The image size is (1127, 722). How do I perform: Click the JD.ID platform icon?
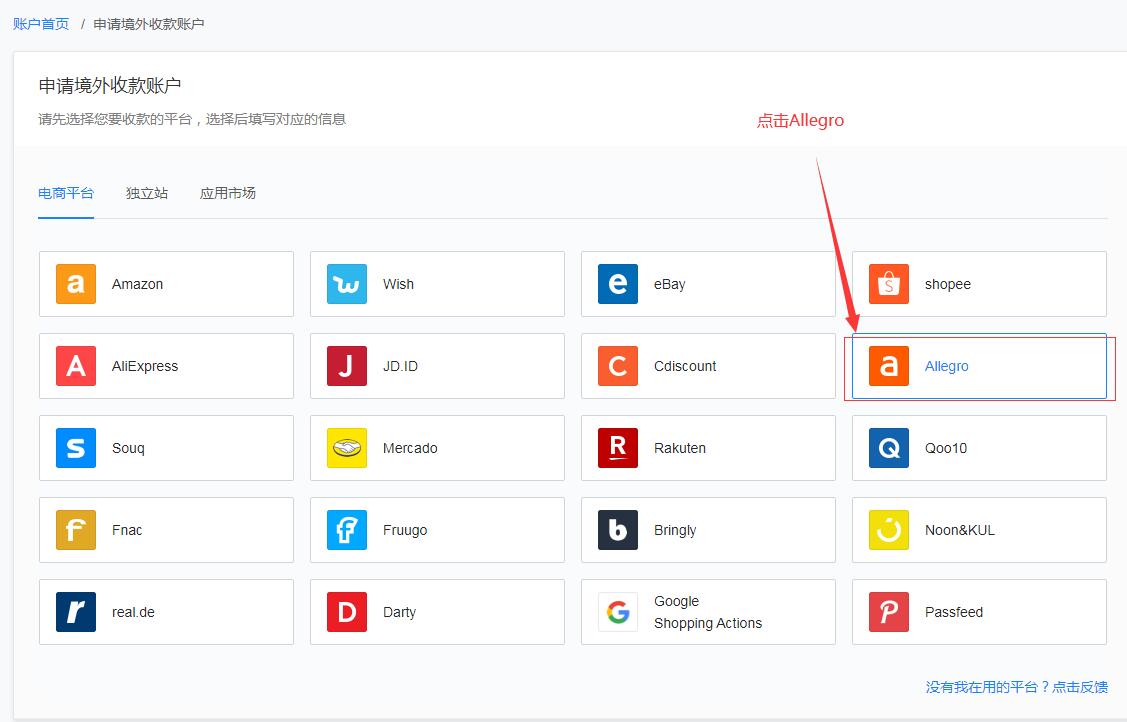tap(346, 366)
